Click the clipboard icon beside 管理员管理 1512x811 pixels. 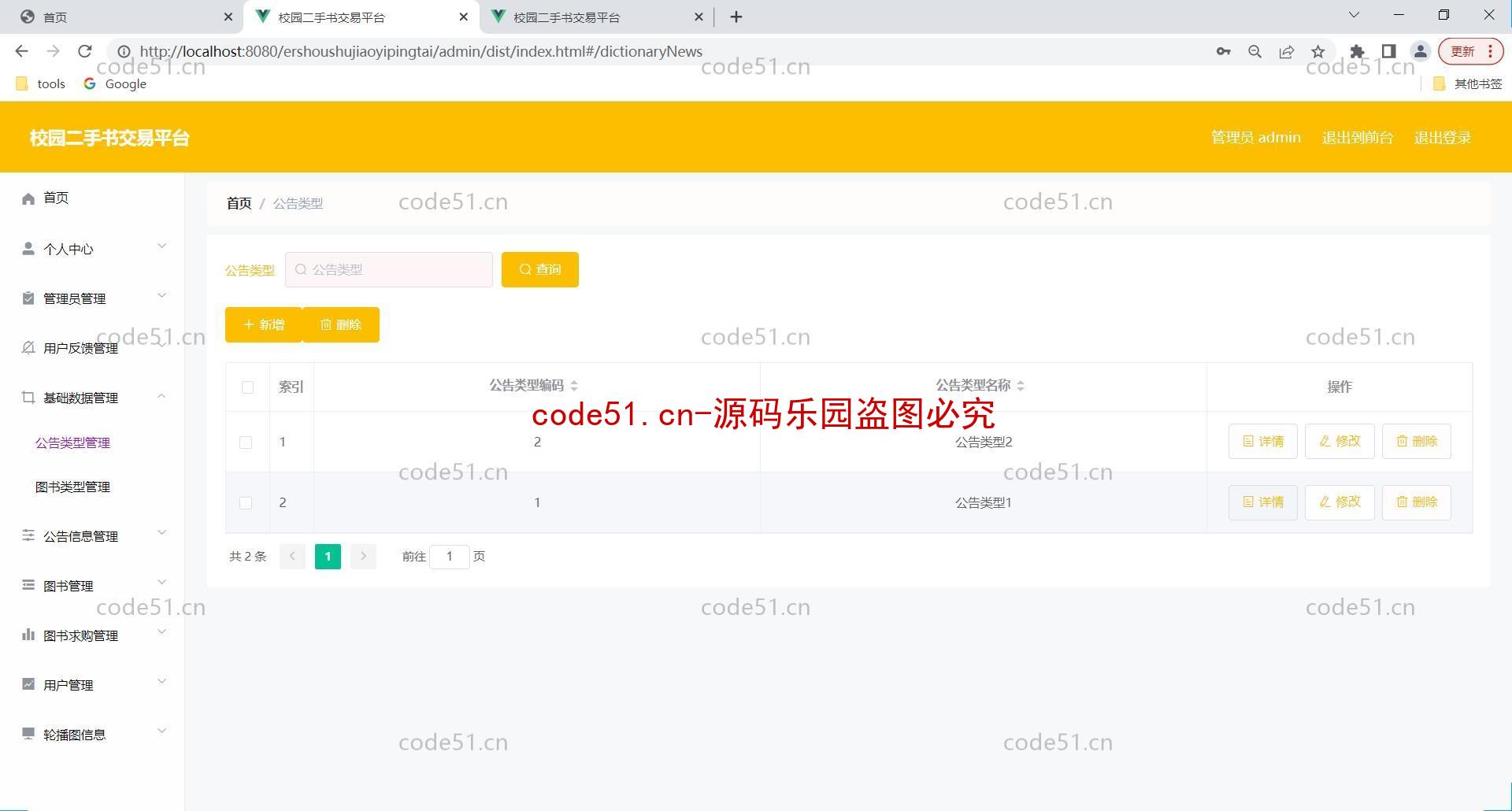coord(28,298)
